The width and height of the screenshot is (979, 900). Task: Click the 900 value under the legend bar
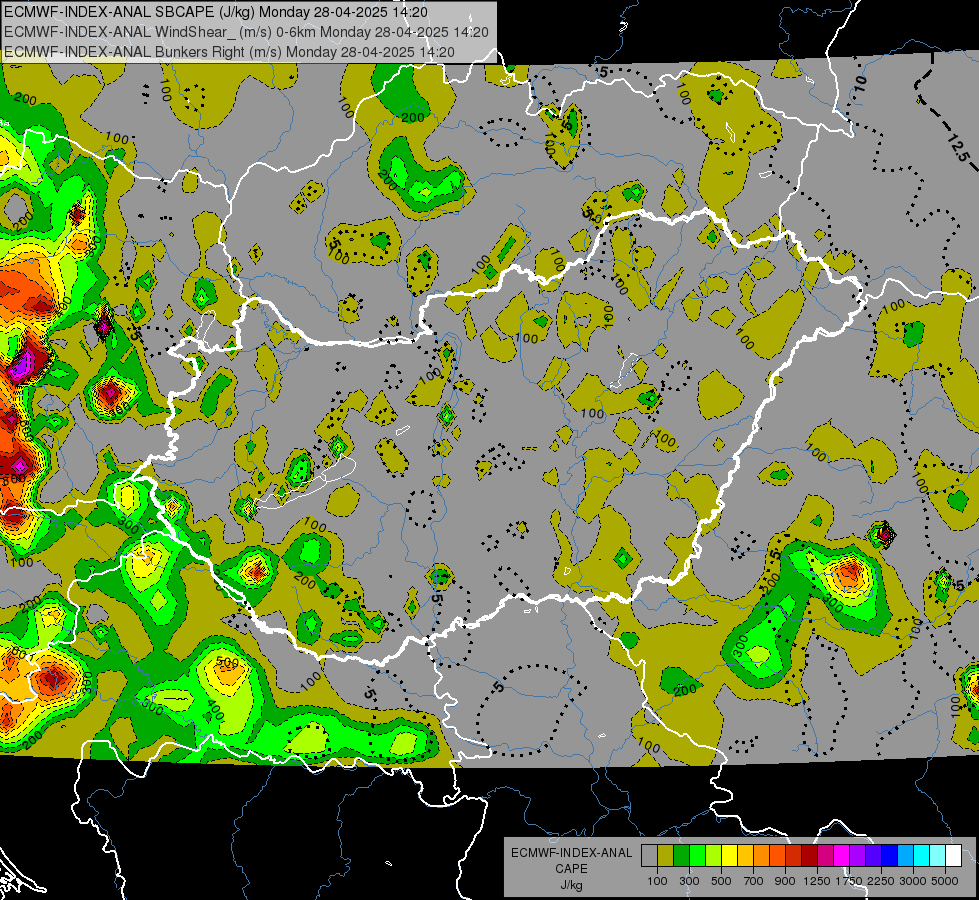[785, 881]
